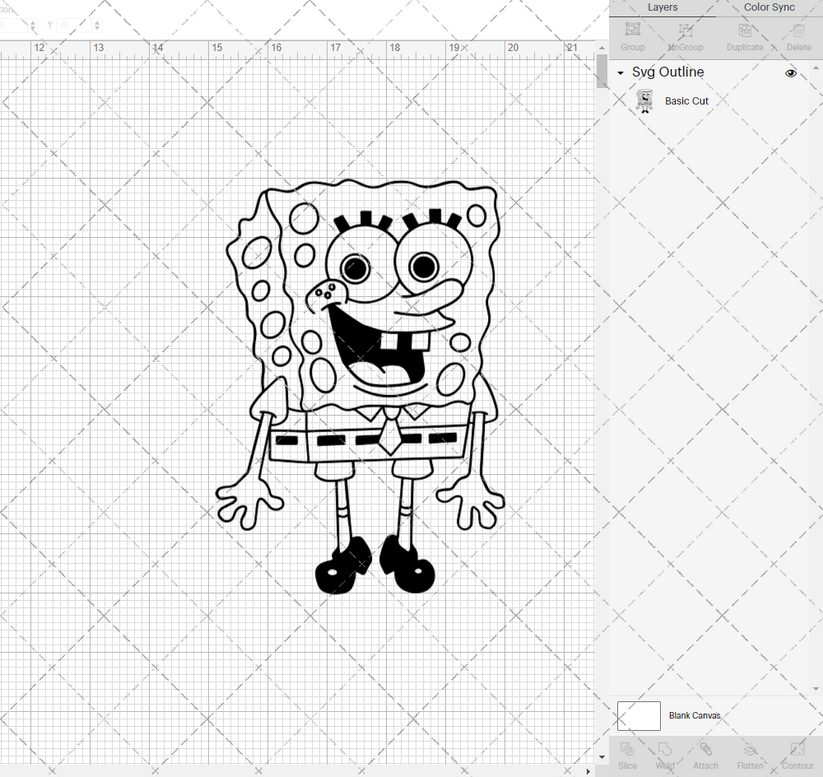
Task: Delete the selected layer
Action: coord(797,38)
